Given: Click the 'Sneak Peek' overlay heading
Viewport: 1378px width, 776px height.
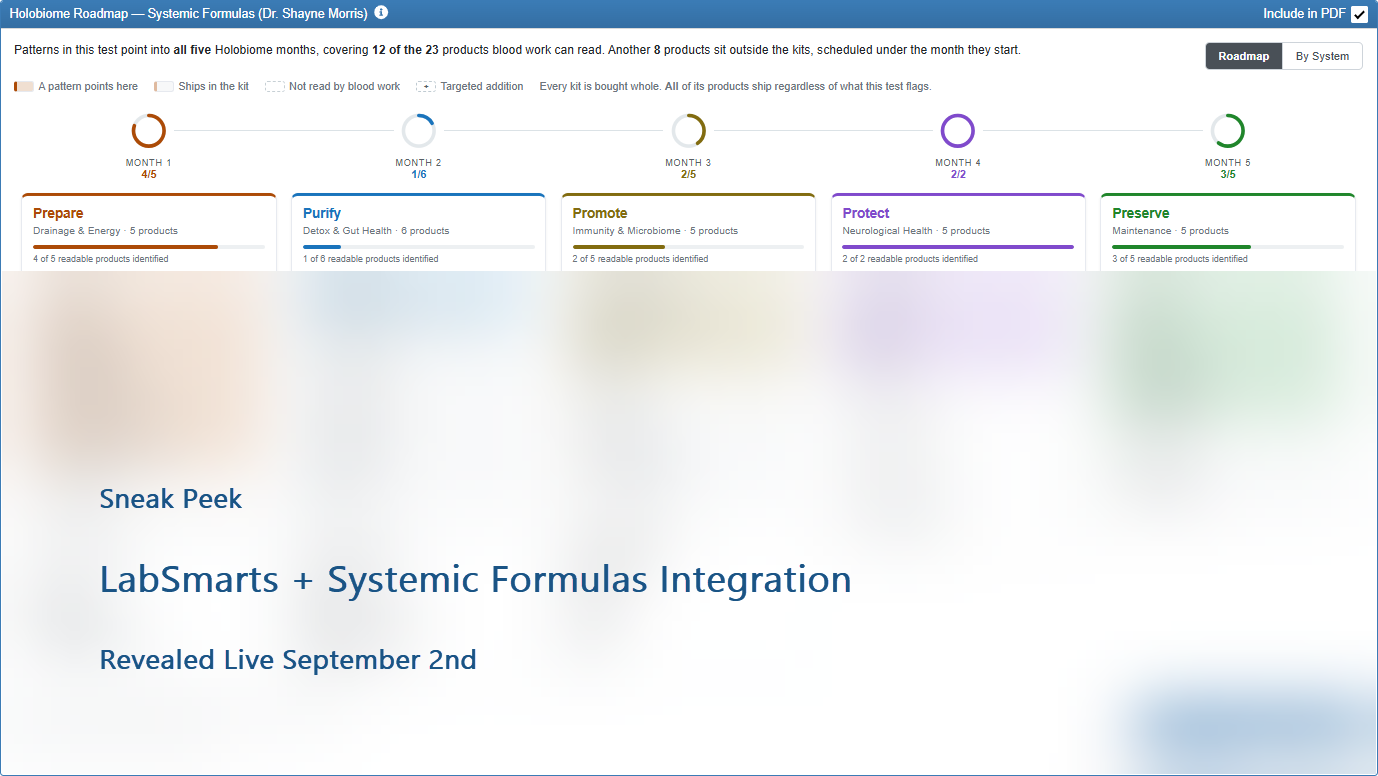Looking at the screenshot, I should [x=171, y=499].
